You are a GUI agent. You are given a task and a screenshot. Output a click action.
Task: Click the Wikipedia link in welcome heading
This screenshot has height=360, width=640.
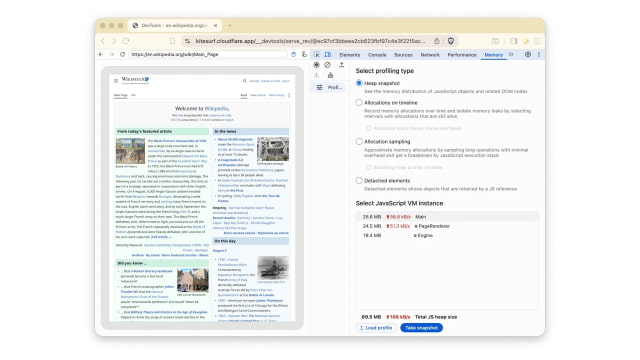click(216, 109)
